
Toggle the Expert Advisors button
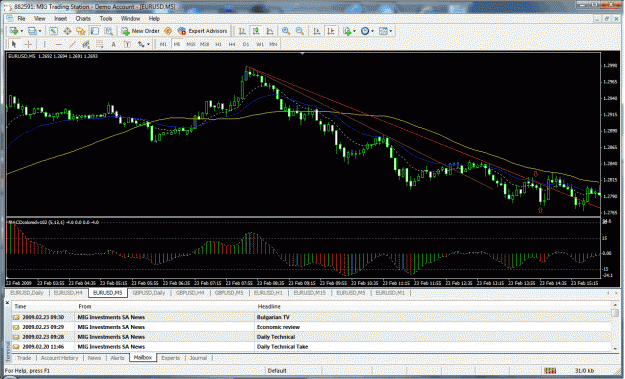click(x=202, y=31)
